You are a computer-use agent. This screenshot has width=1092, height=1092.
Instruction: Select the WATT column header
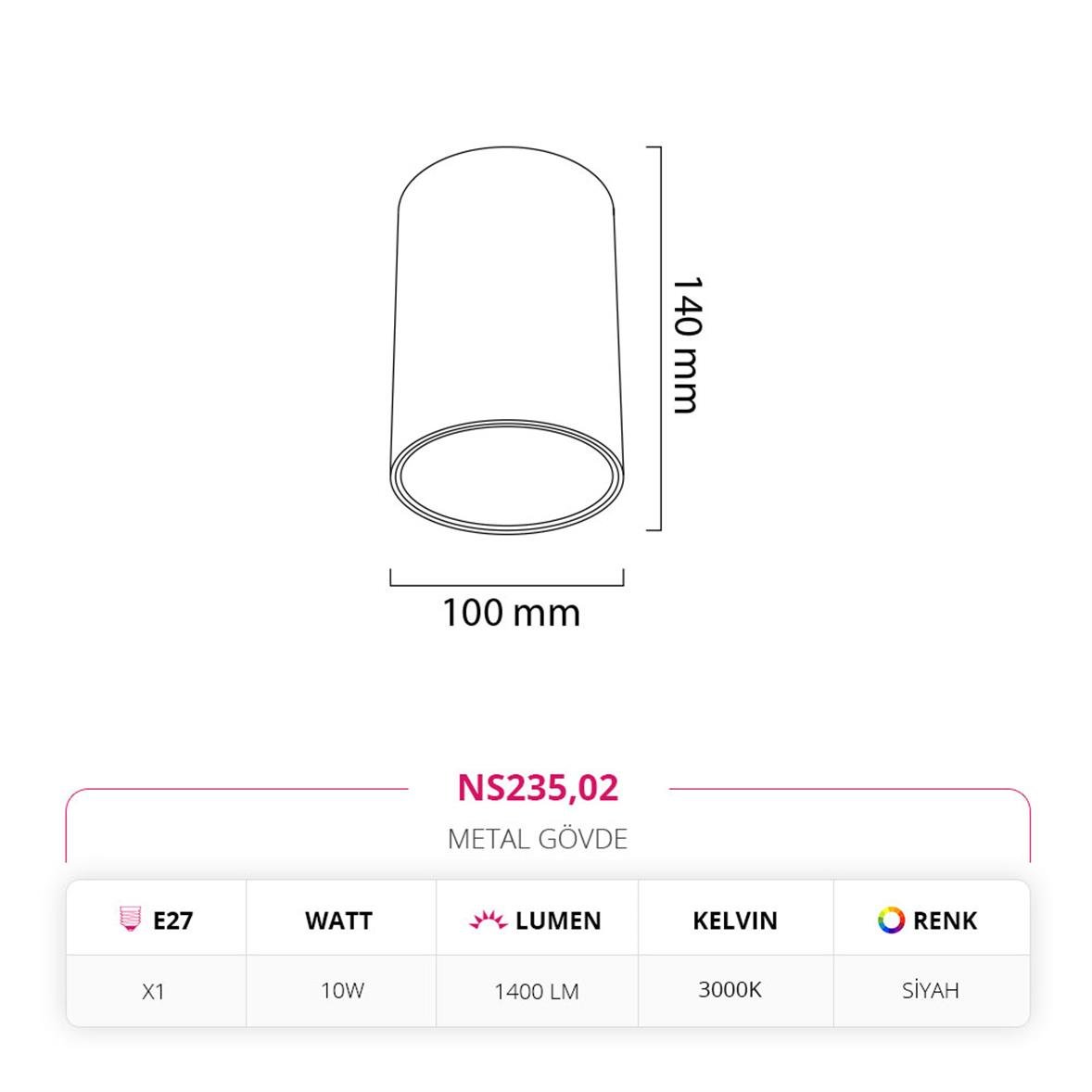338,921
